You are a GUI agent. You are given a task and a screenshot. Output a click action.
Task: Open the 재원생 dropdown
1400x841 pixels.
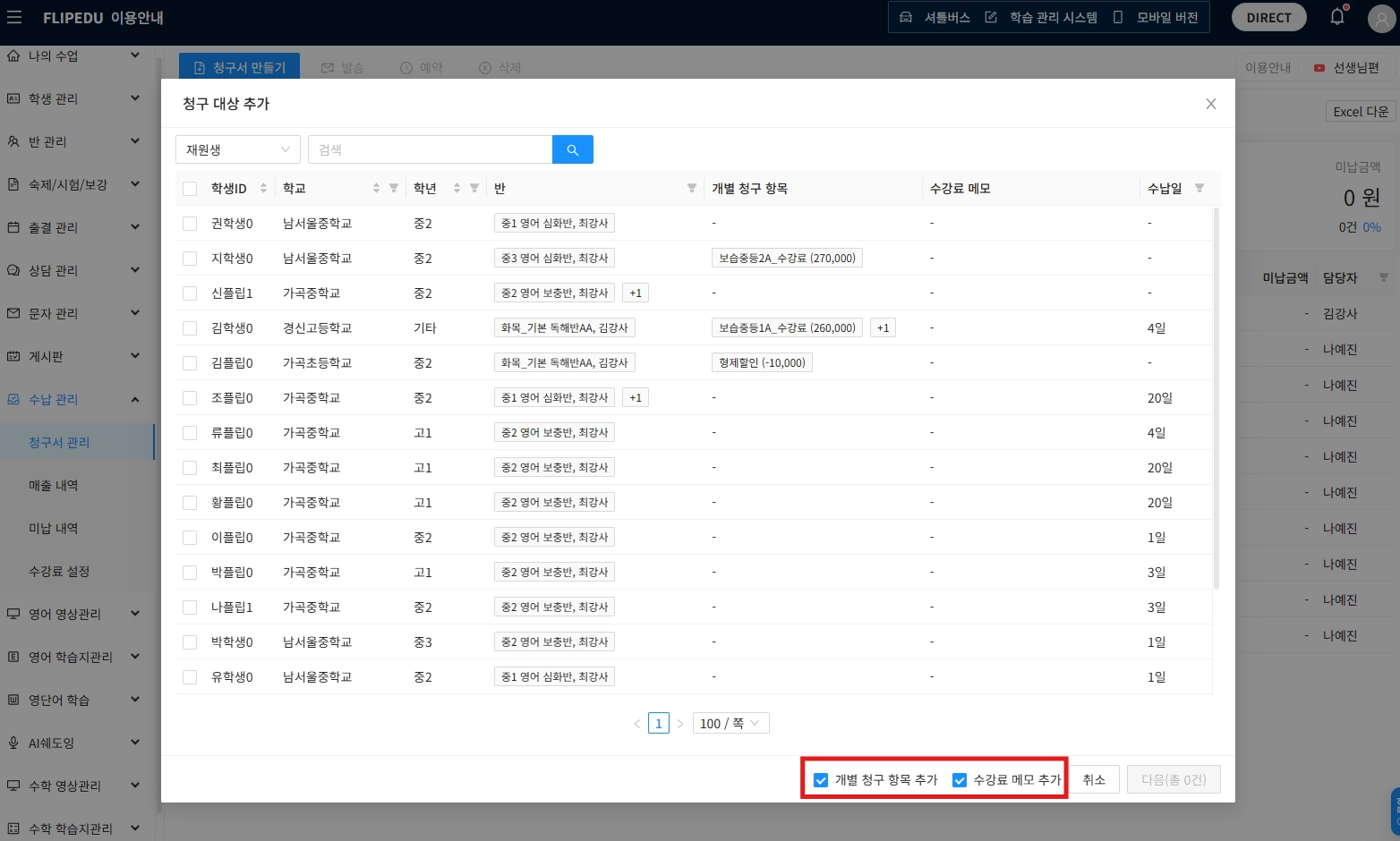click(238, 149)
